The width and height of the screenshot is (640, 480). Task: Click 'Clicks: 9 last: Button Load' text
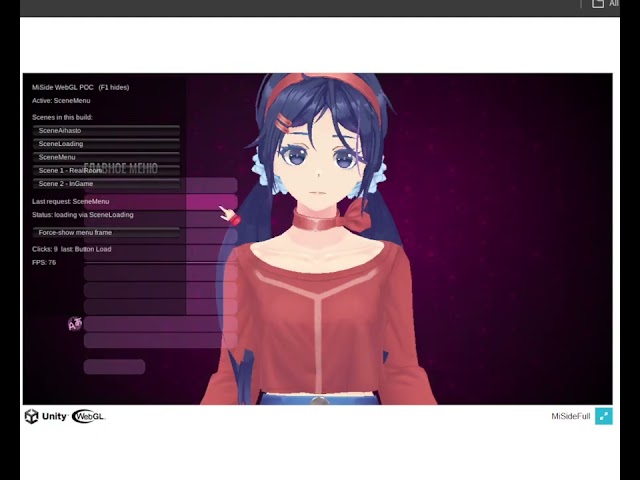pyautogui.click(x=72, y=249)
